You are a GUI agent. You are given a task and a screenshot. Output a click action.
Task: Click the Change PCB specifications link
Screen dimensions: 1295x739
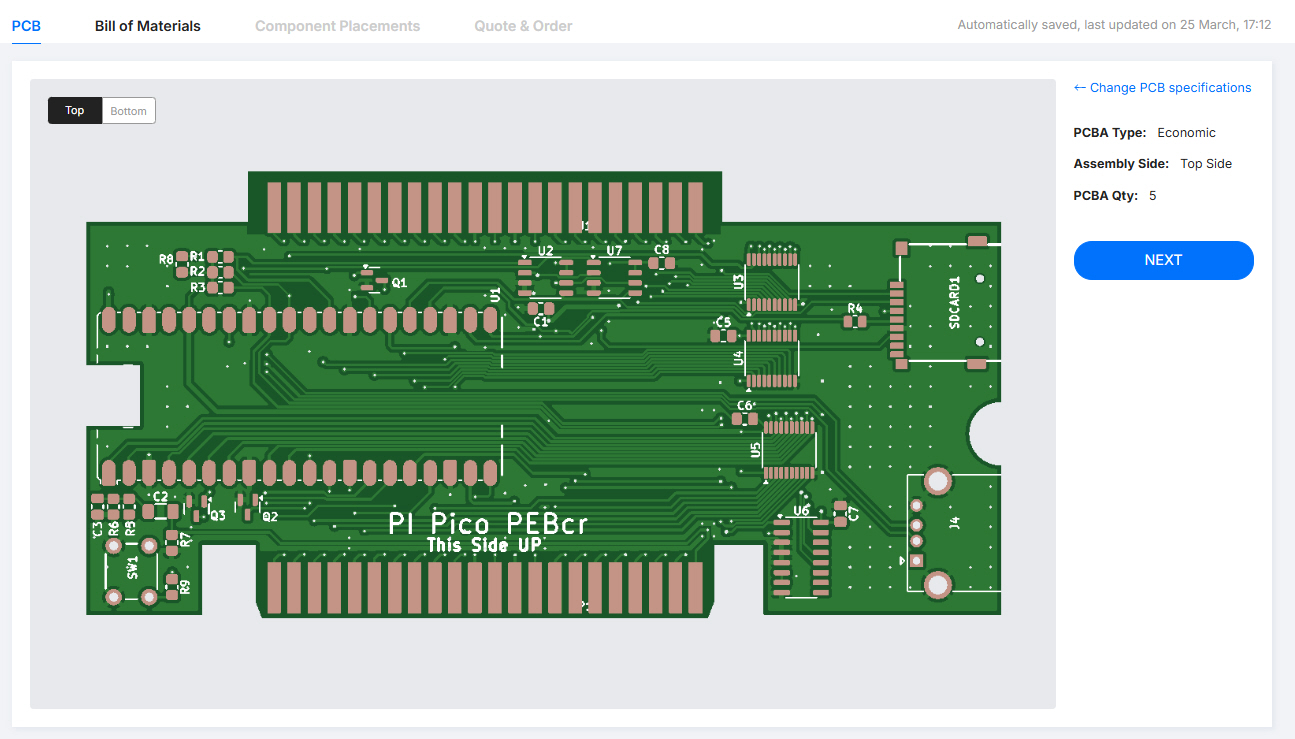1162,88
